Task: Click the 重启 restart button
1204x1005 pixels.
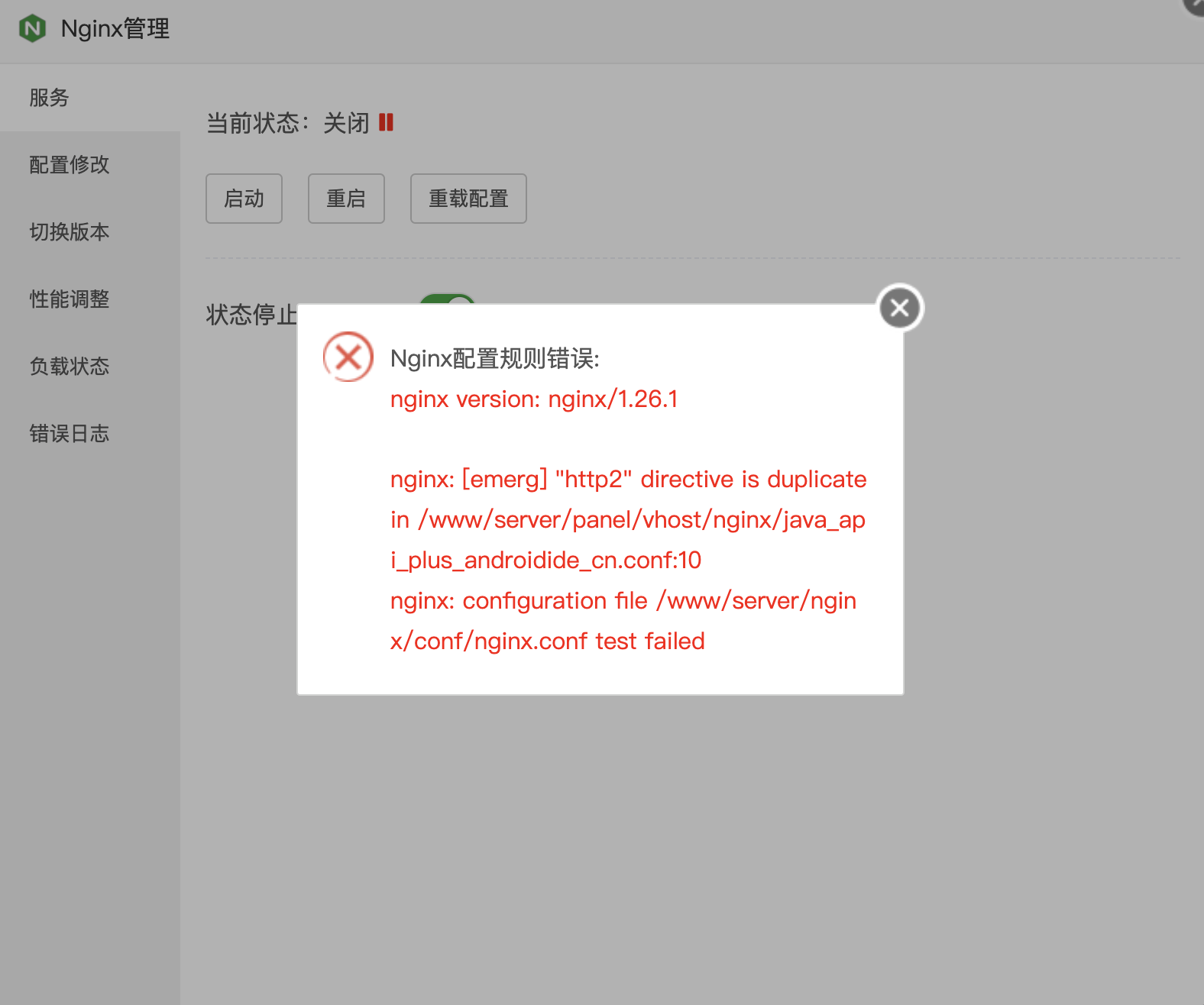Action: tap(346, 199)
